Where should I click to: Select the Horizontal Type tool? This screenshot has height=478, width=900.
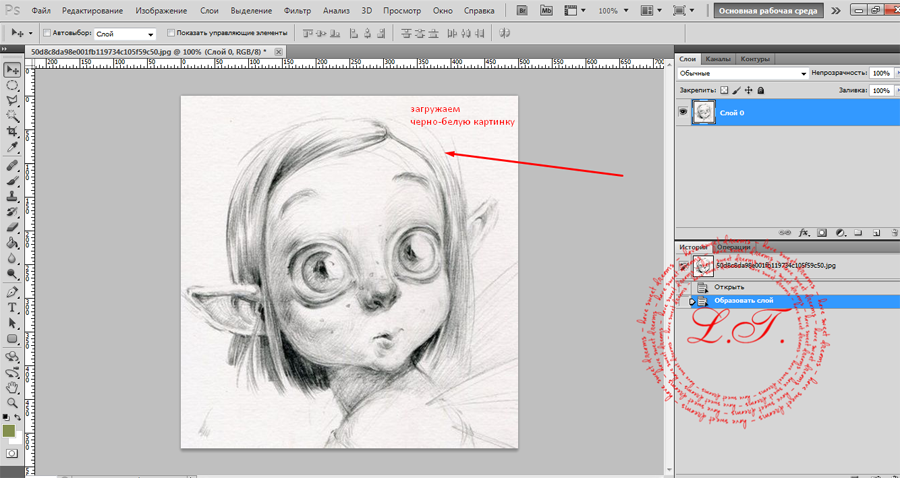[12, 308]
